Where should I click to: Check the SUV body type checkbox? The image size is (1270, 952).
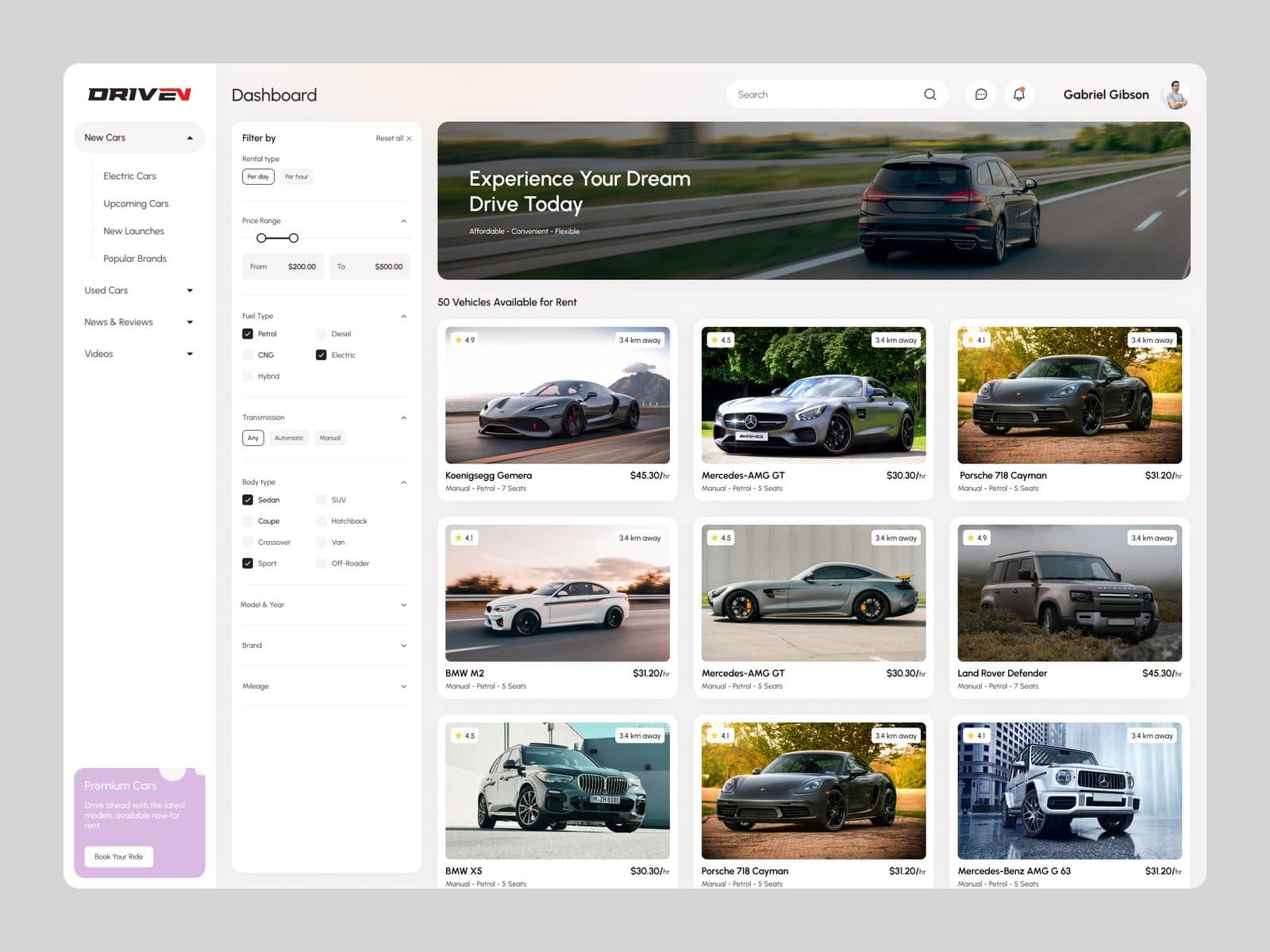[321, 500]
